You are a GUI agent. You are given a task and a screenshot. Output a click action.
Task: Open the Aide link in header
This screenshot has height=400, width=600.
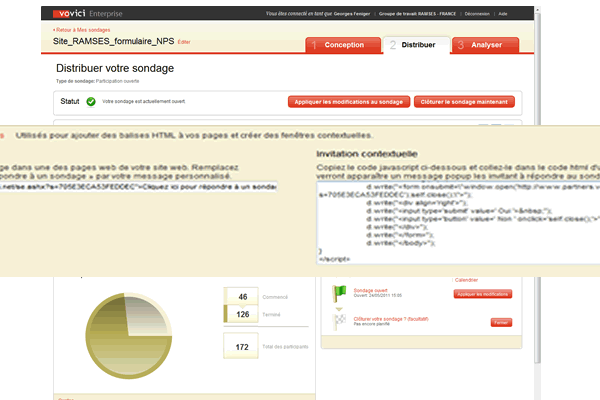[503, 14]
